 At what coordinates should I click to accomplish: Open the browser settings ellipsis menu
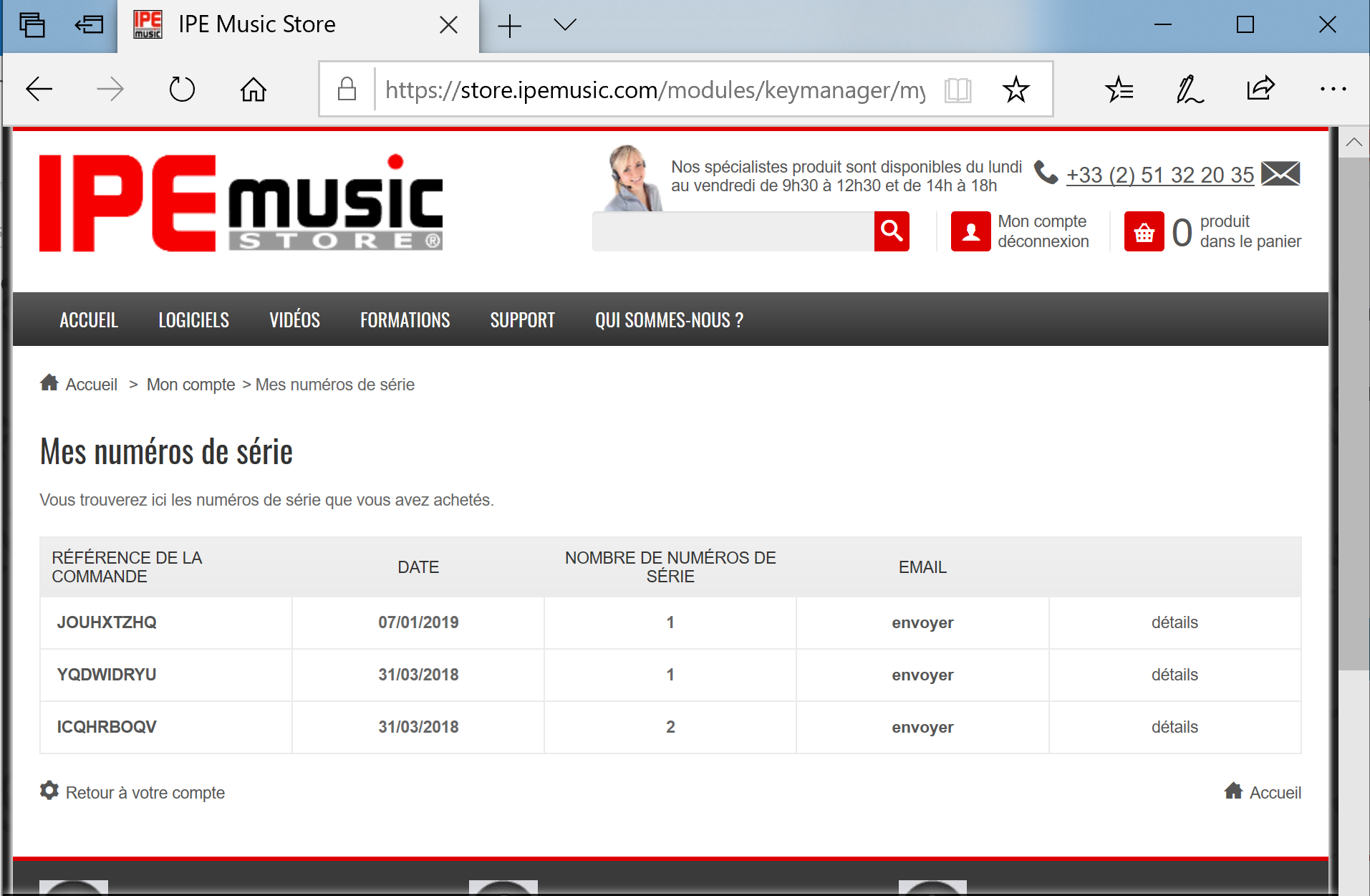pos(1332,90)
